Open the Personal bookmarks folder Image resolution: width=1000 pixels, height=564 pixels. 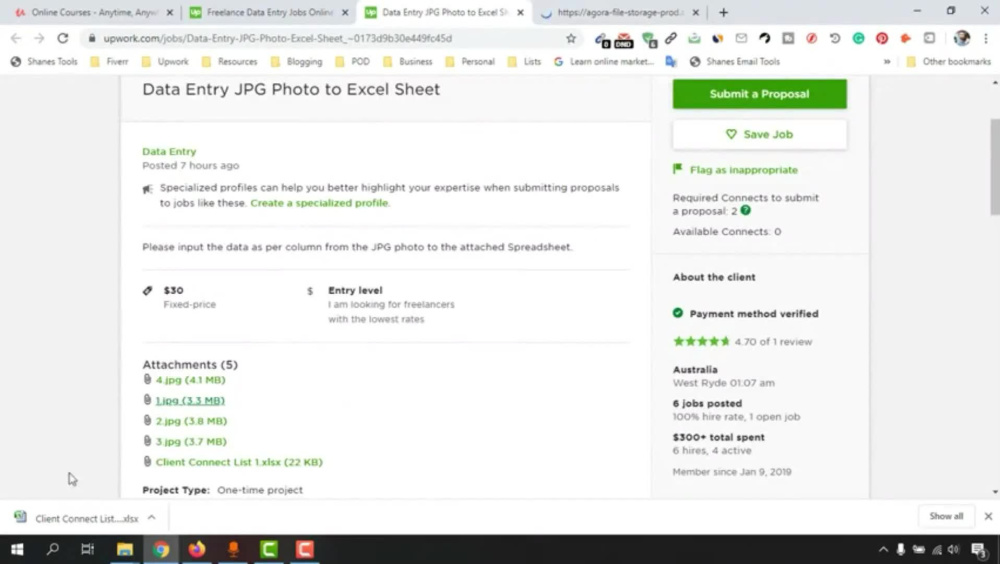[x=470, y=61]
